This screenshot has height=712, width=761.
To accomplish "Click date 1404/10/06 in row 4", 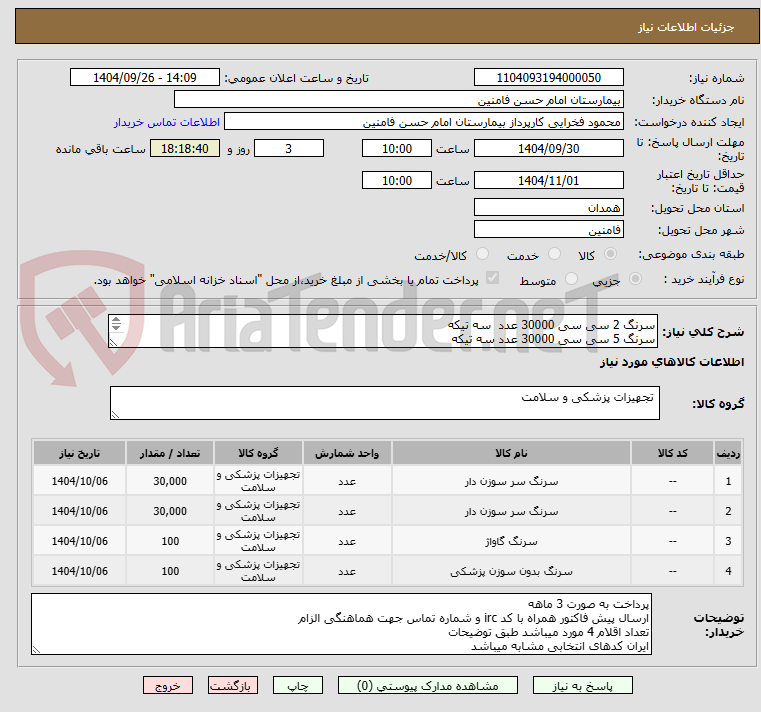I will [x=80, y=572].
